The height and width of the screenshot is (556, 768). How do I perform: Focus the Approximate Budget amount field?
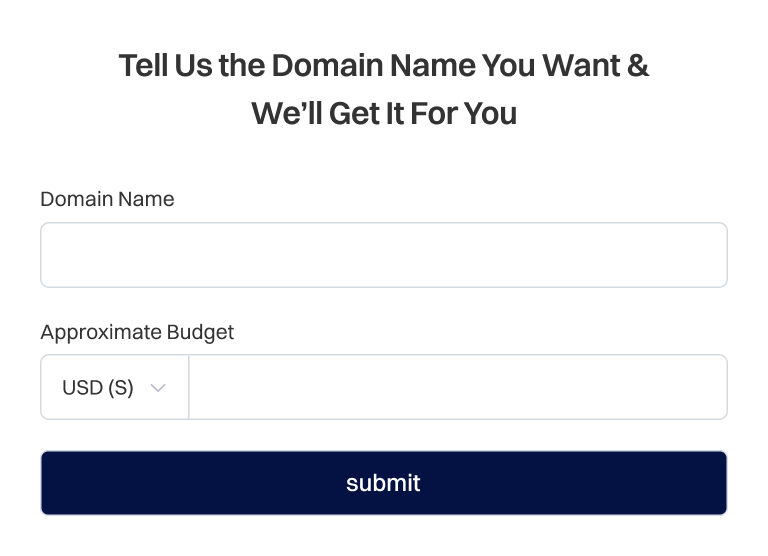pos(457,388)
